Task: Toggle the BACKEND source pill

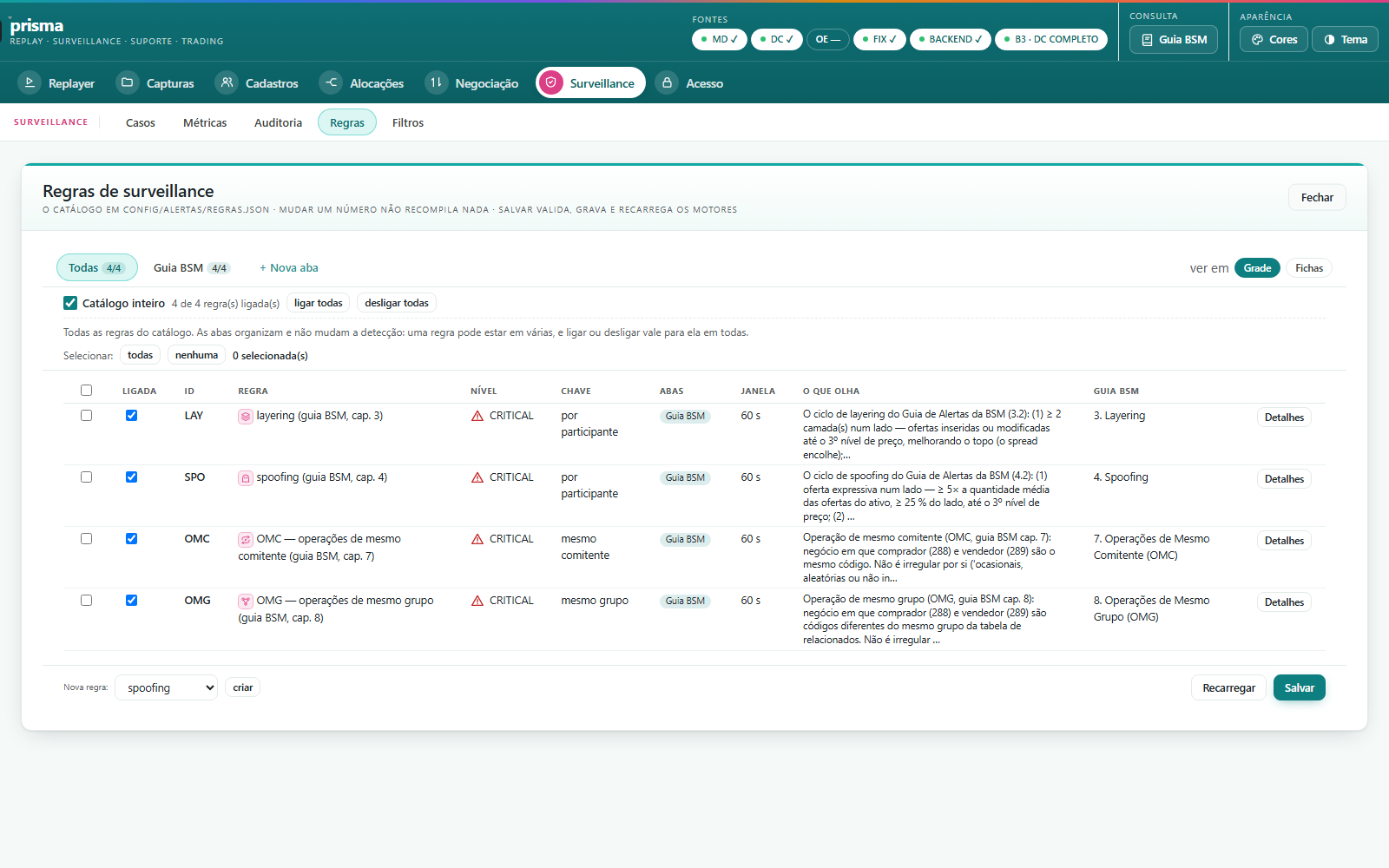Action: pyautogui.click(x=951, y=39)
